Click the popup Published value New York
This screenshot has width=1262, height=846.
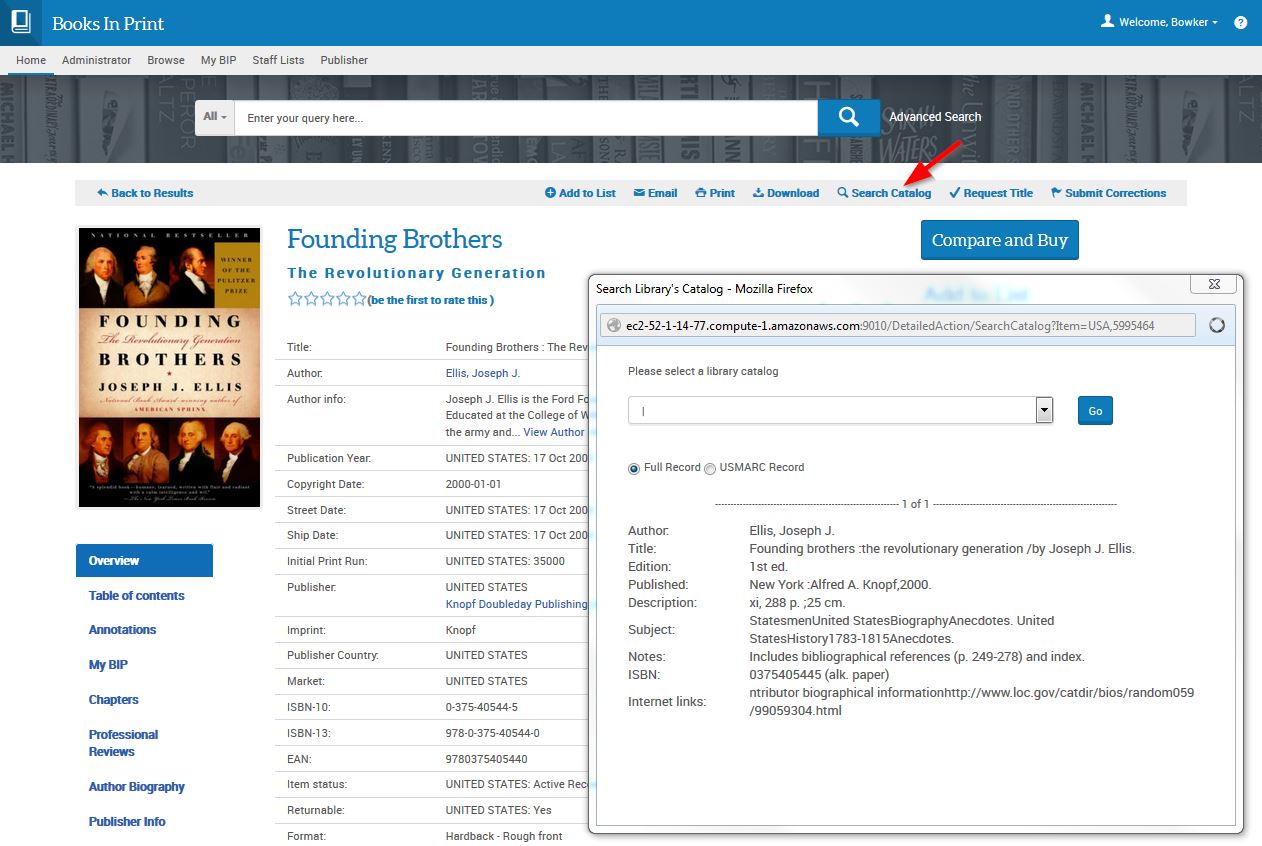tap(840, 584)
